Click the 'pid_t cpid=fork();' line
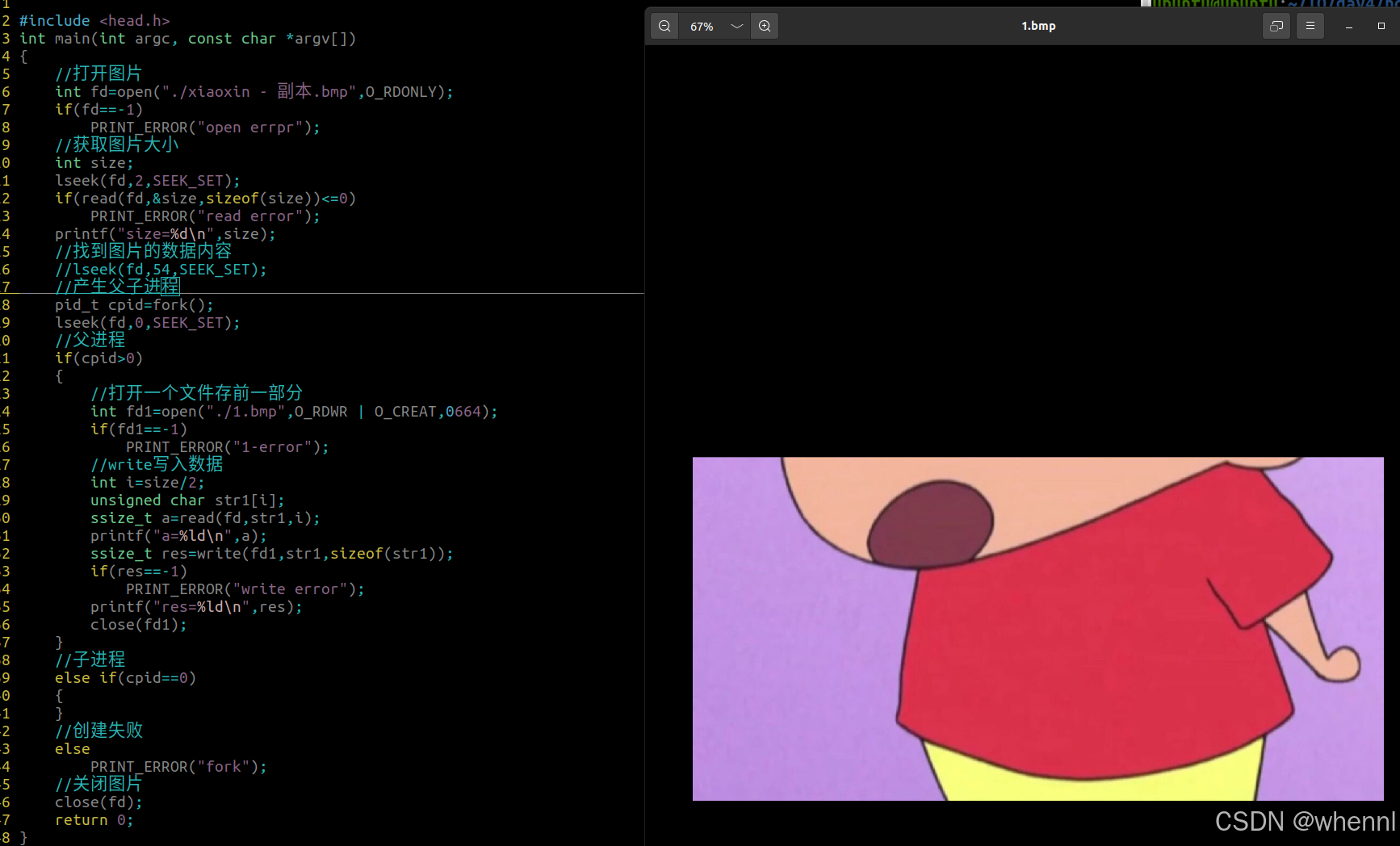Viewport: 1400px width, 846px height. 134,304
